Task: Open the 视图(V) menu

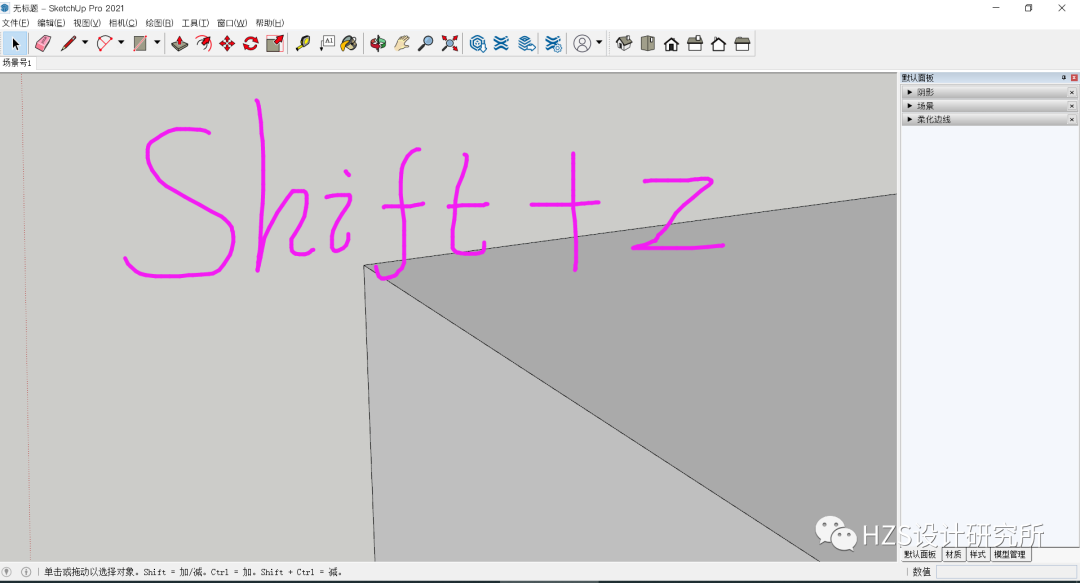Action: pos(87,23)
